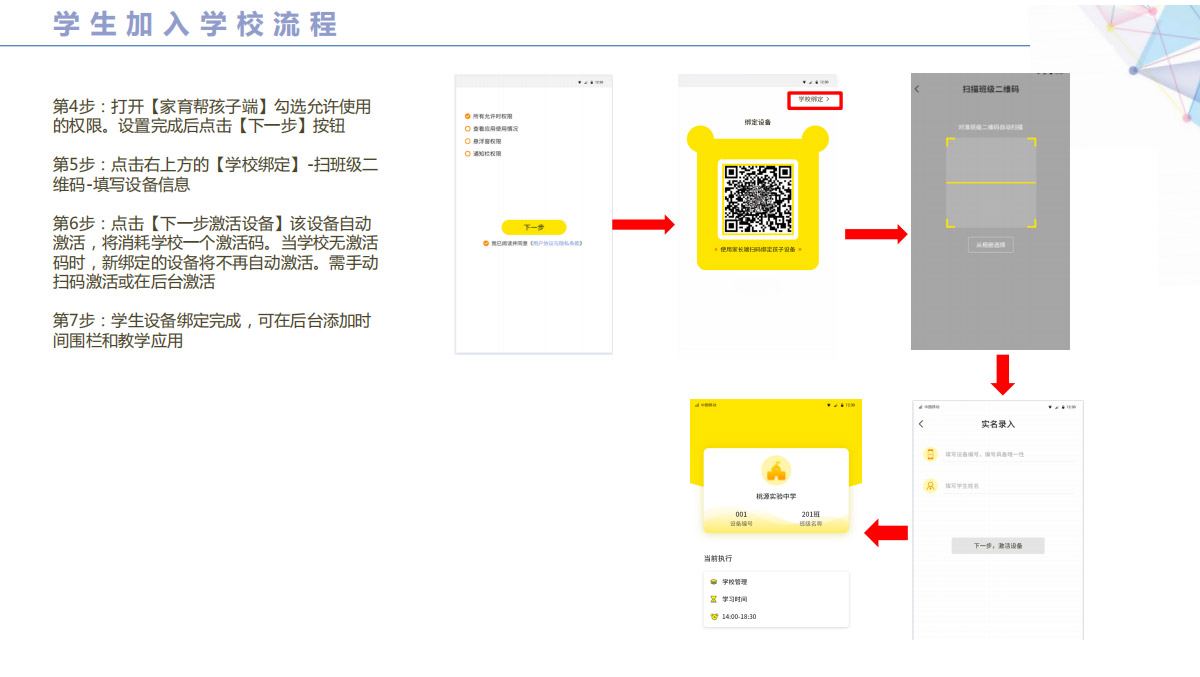Click the 下一步，激活设备 button
1200x677 pixels.
pyautogui.click(x=998, y=546)
